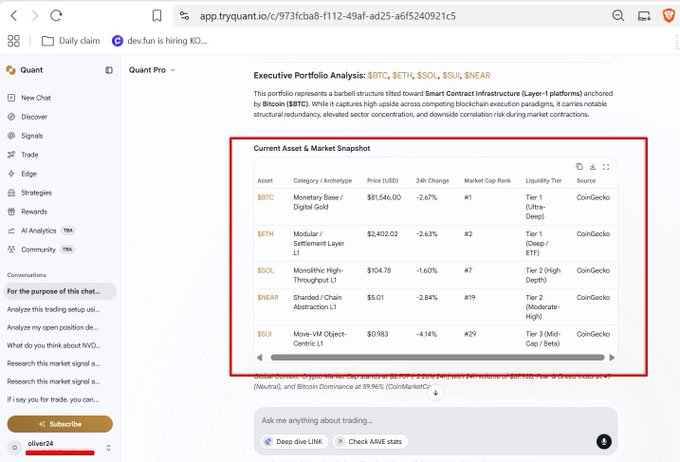Click the Subscribe button
Viewport: 680px width, 462px height.
coord(60,424)
